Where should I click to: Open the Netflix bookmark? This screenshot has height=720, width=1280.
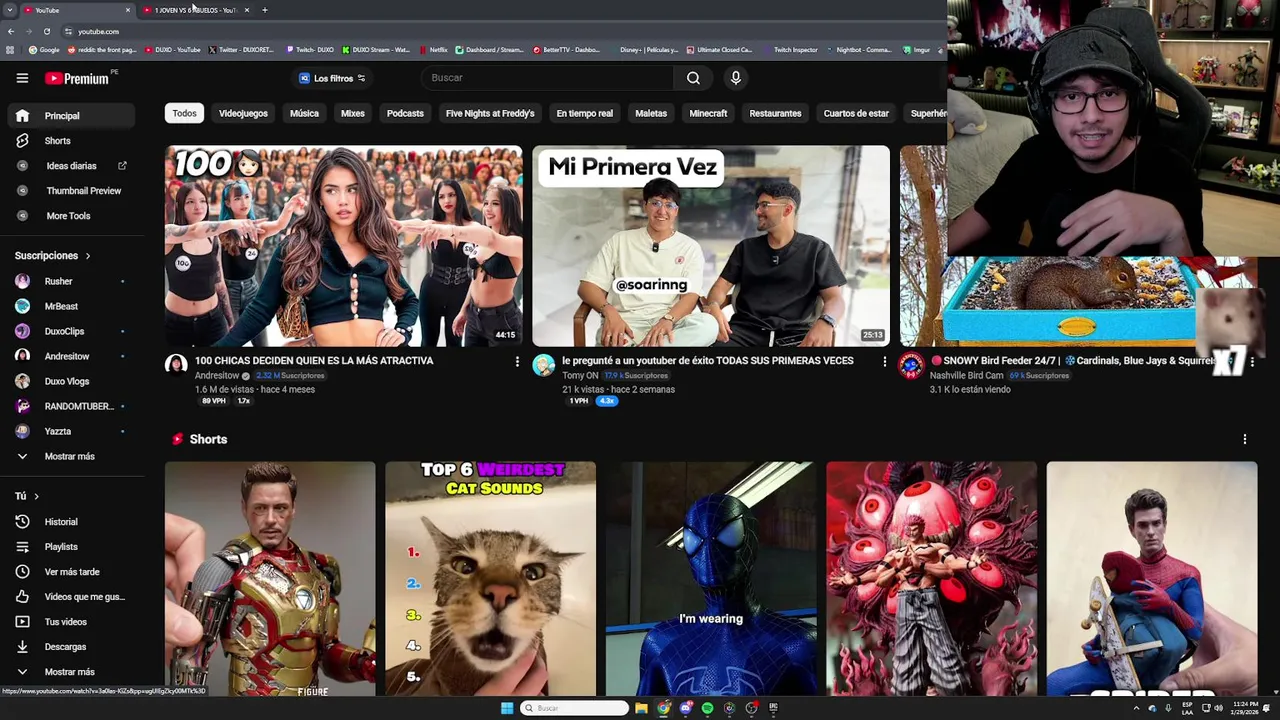(433, 49)
